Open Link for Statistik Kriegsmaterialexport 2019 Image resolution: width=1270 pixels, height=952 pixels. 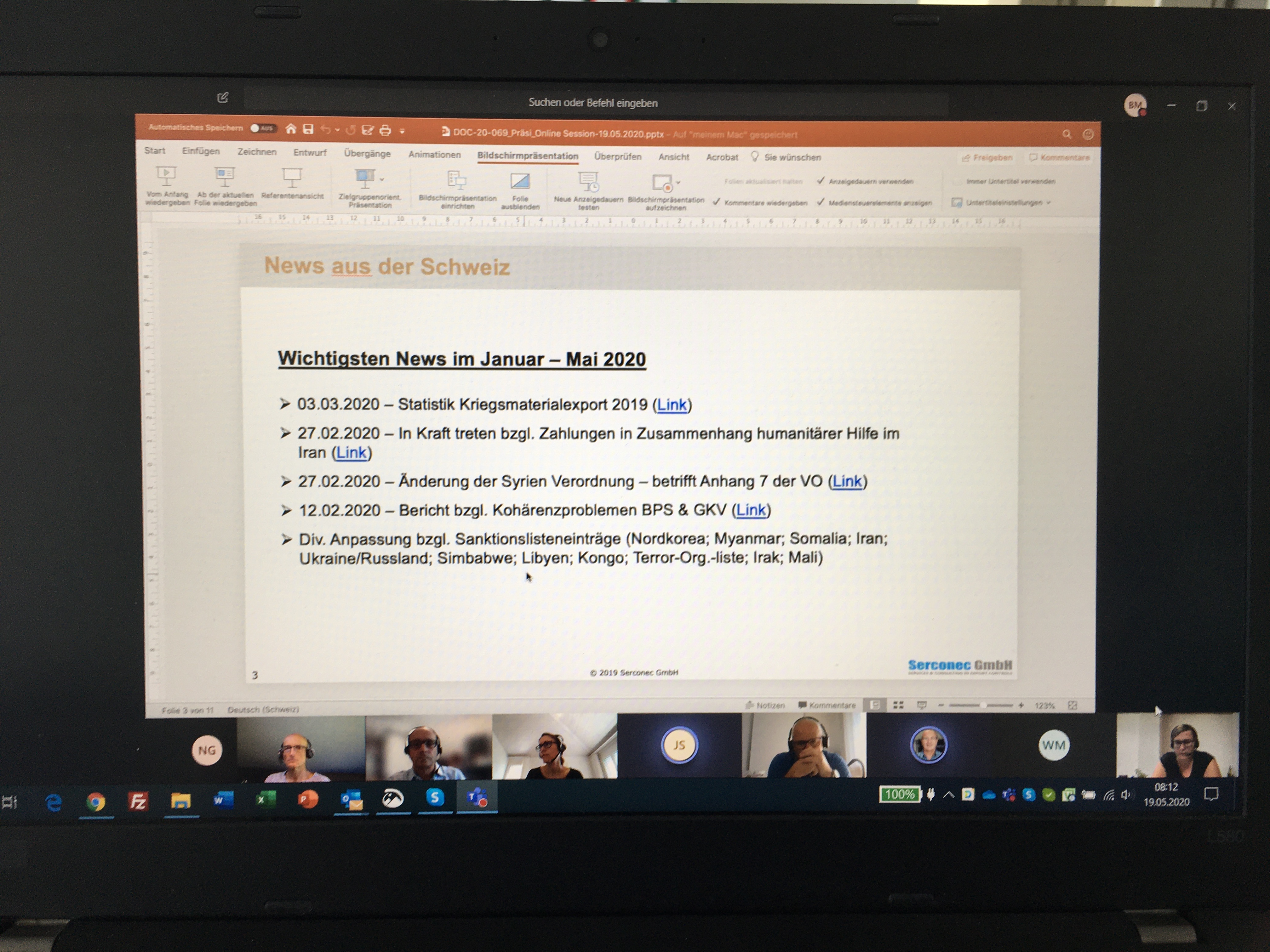[x=671, y=405]
